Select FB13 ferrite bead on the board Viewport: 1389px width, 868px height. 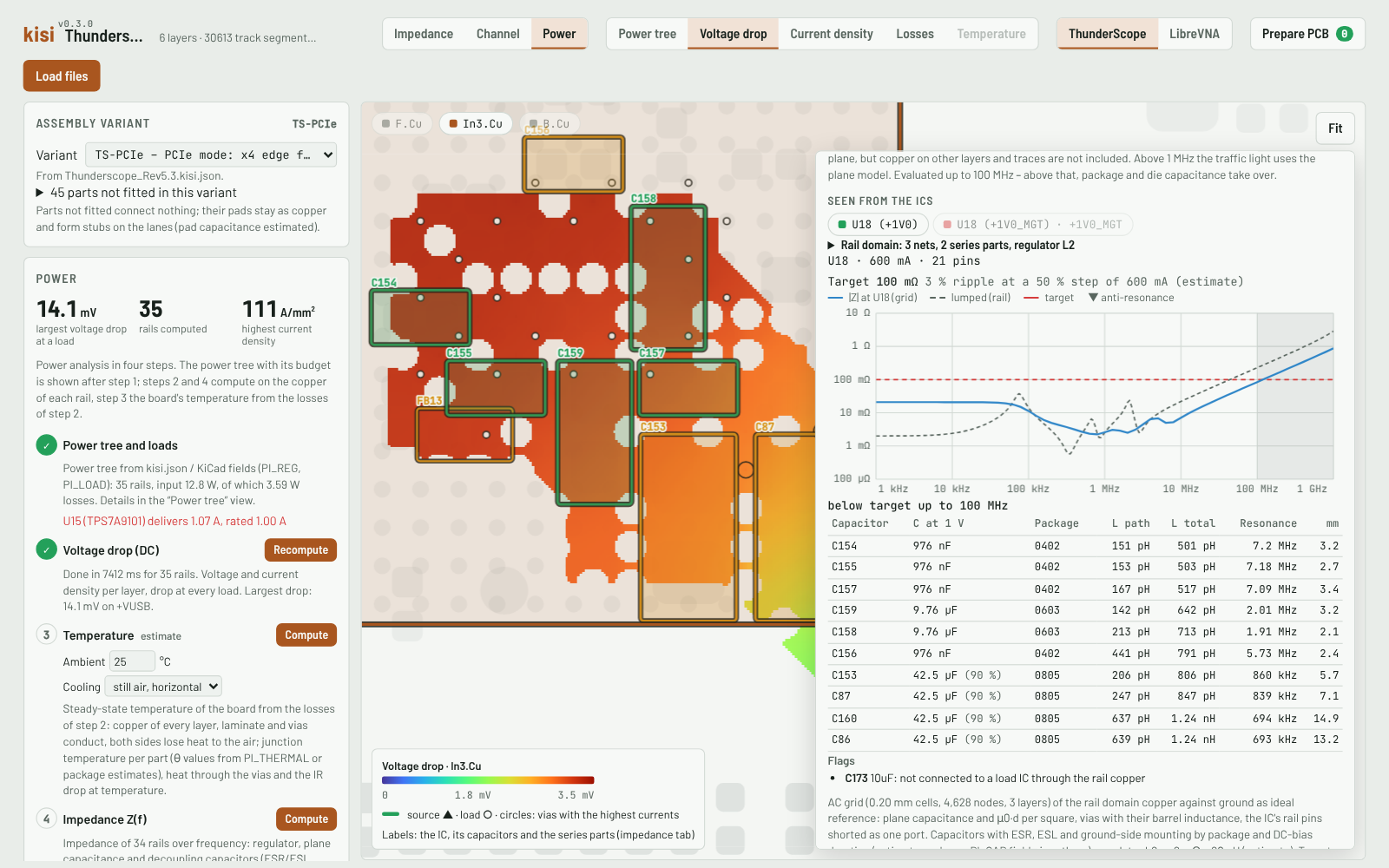tap(464, 434)
